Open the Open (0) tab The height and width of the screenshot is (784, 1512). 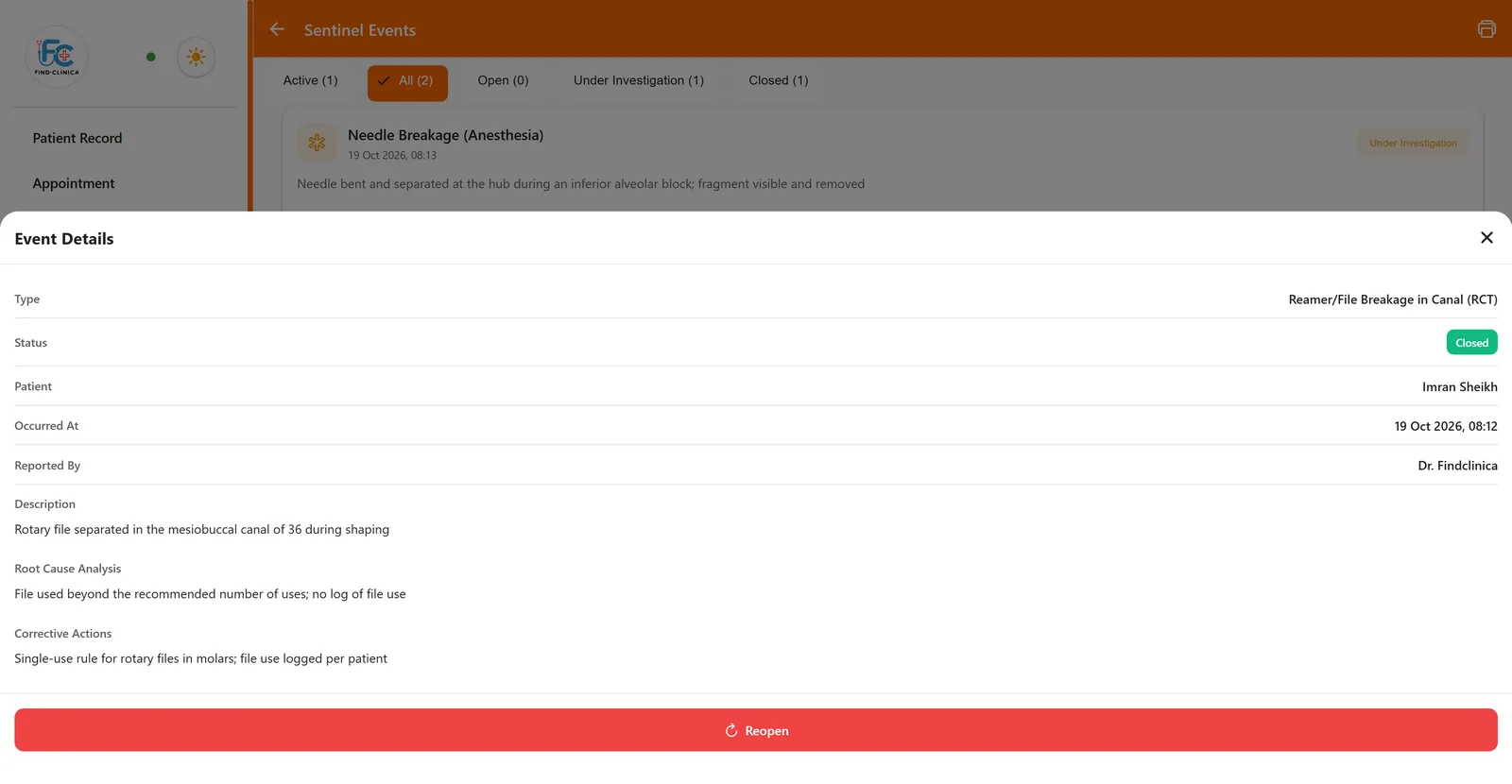point(503,81)
